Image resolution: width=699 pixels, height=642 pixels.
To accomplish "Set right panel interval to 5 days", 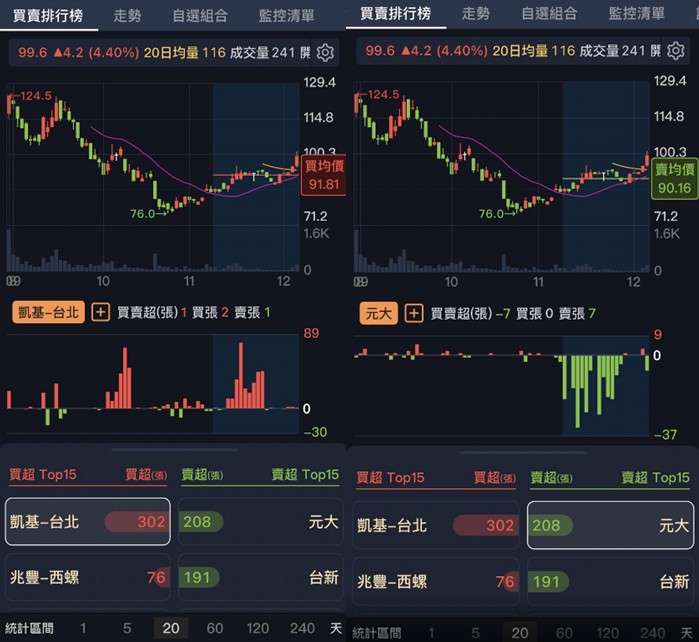I will click(475, 632).
